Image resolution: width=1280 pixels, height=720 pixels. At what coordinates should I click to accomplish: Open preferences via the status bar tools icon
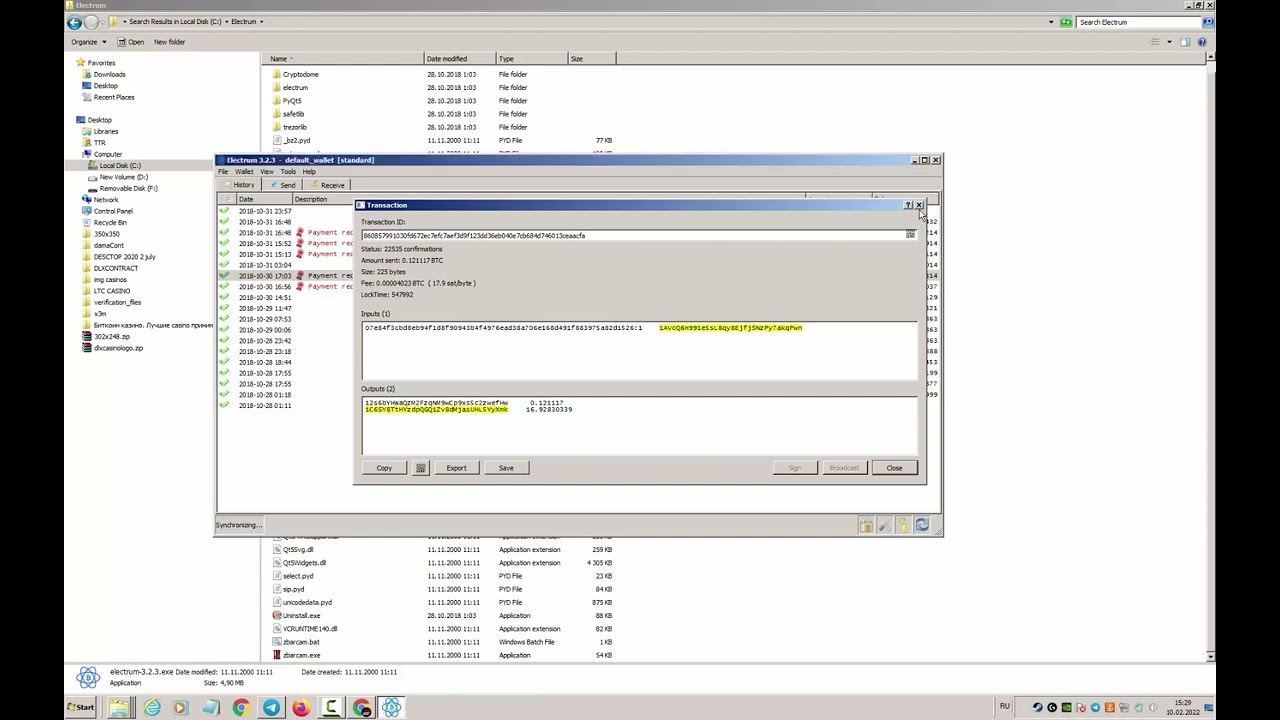[x=884, y=525]
